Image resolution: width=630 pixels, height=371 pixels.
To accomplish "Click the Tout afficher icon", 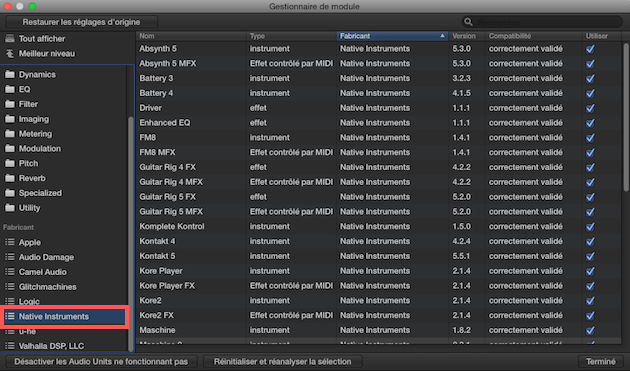I will (10, 39).
